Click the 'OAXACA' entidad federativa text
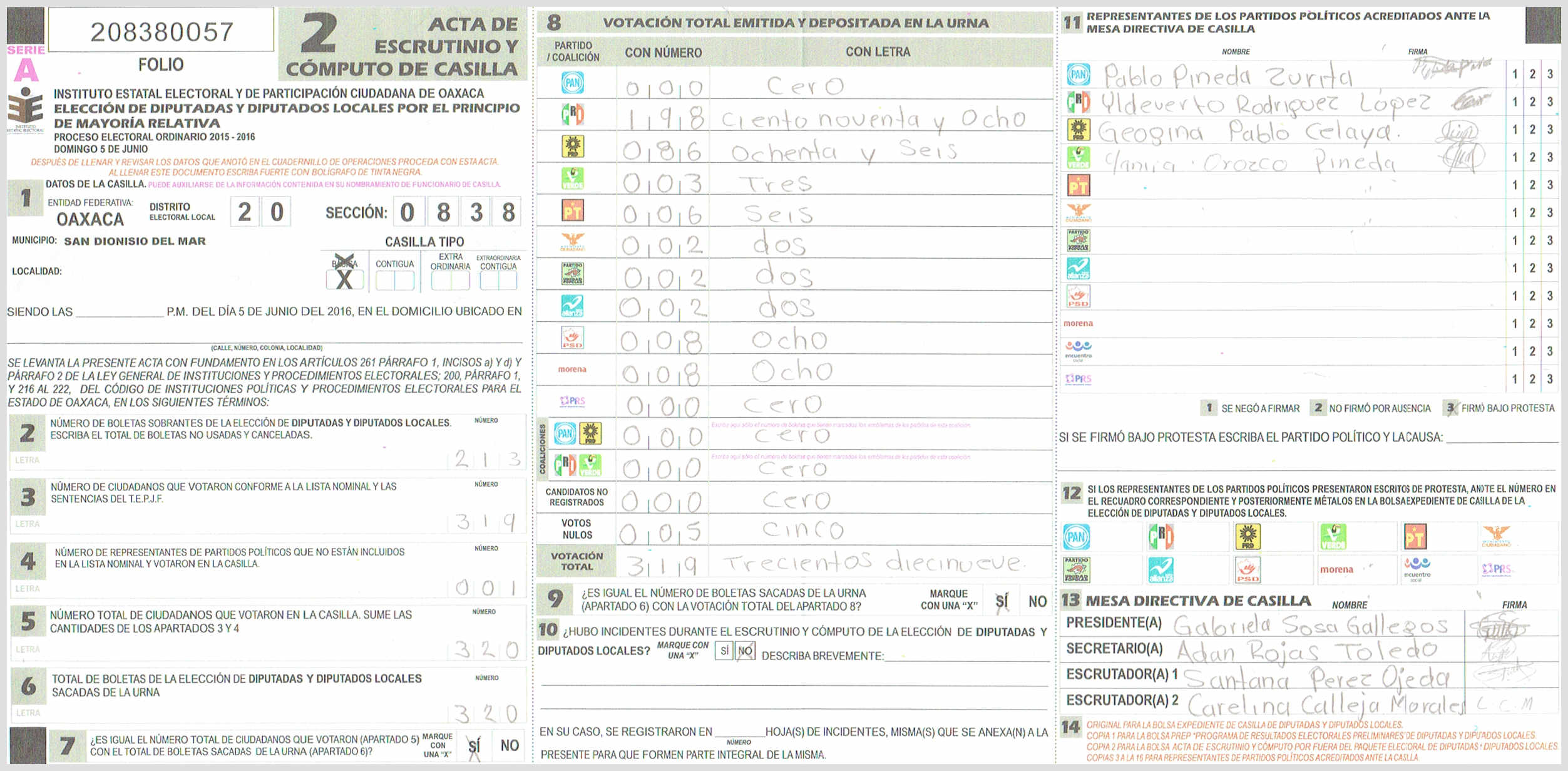The width and height of the screenshot is (1568, 771). pyautogui.click(x=90, y=219)
